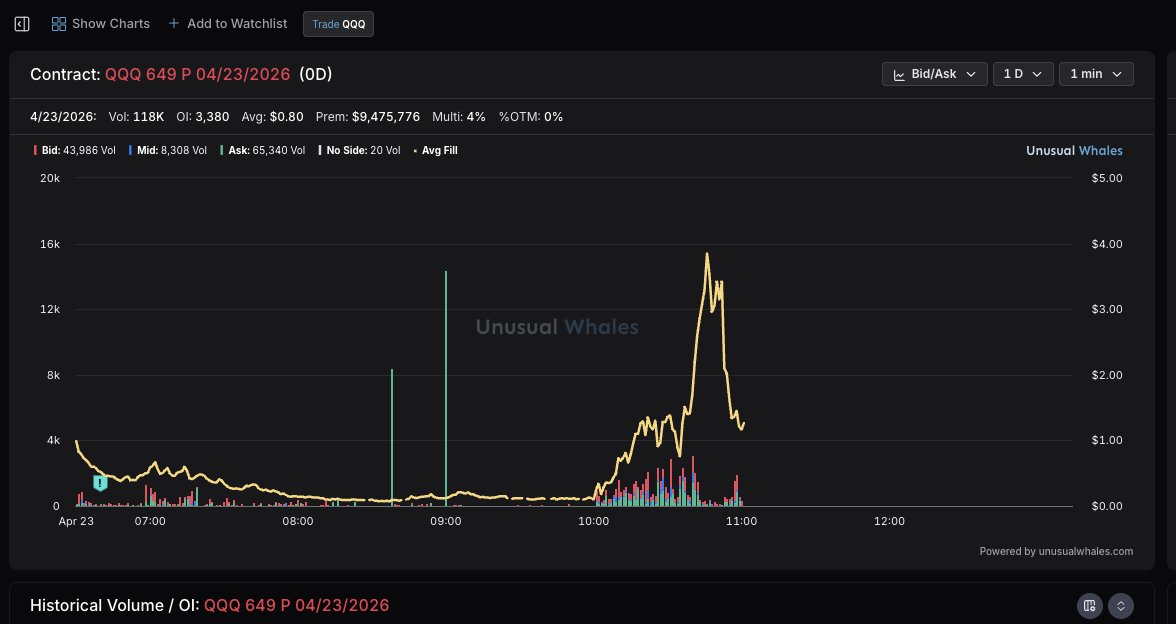Screen dimensions: 1176x624
Task: Click the OI: 3,380 stat
Action: [x=202, y=116]
